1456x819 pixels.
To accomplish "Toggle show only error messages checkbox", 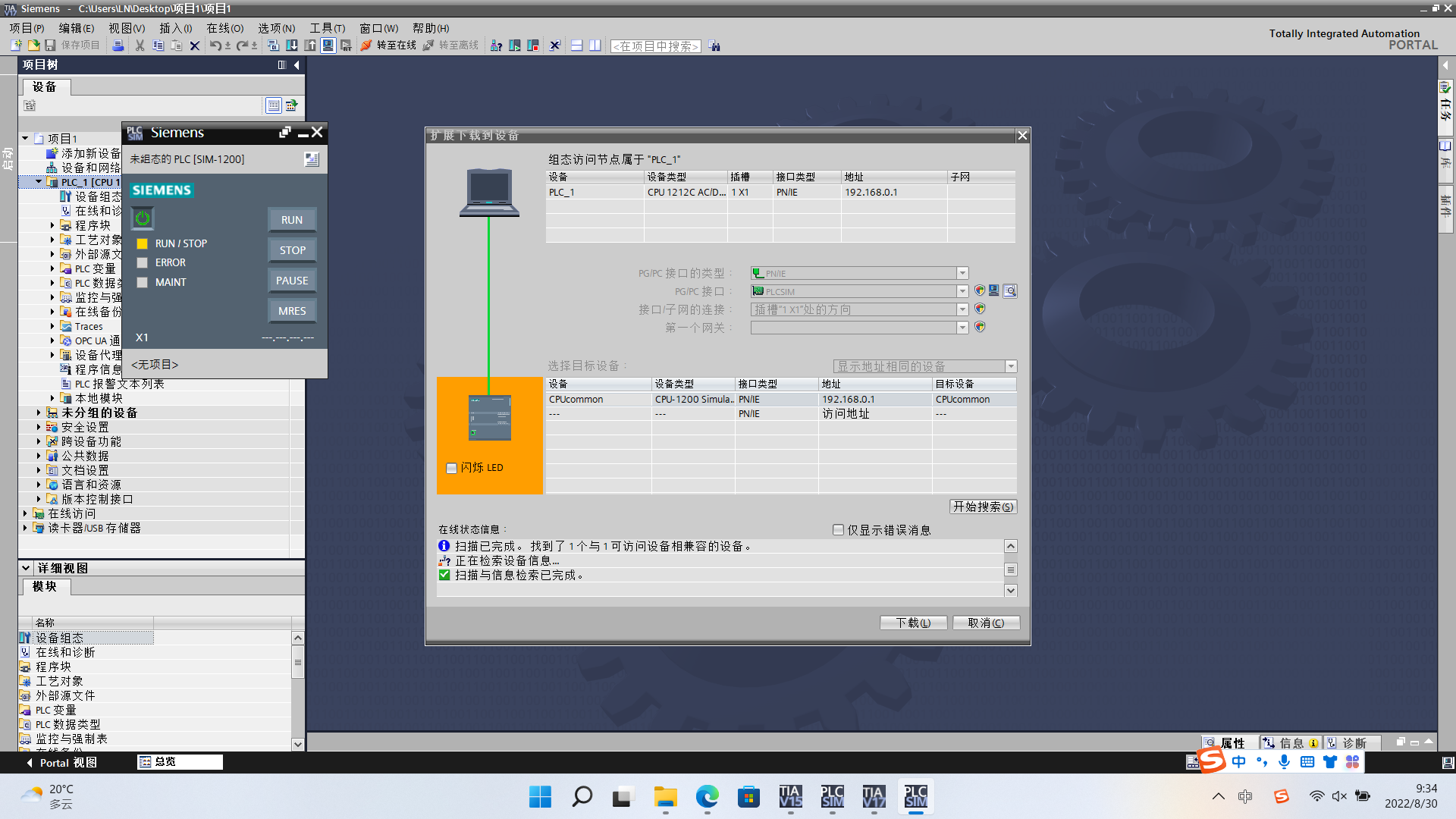I will point(839,530).
